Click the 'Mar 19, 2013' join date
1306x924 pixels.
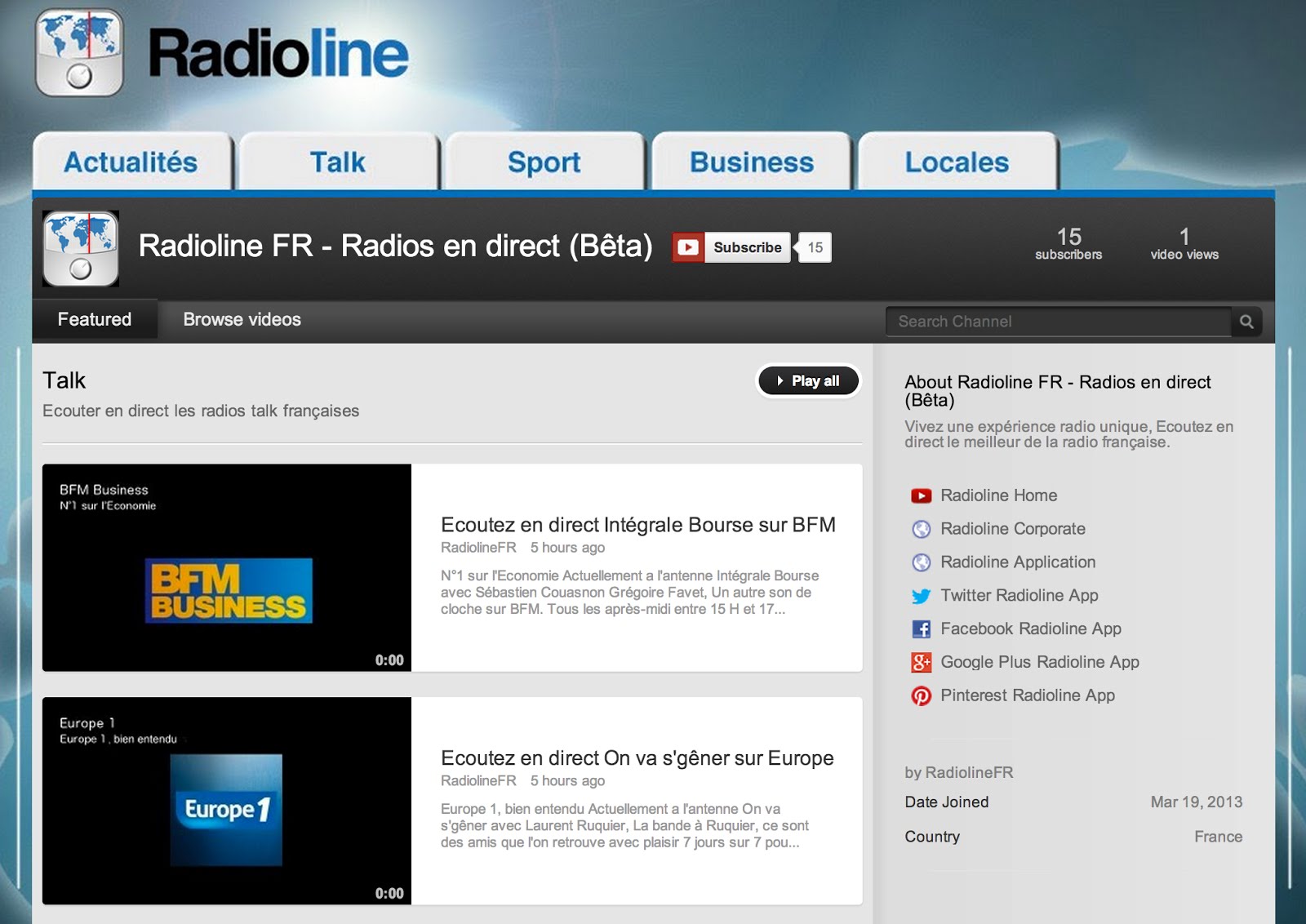pos(1197,802)
